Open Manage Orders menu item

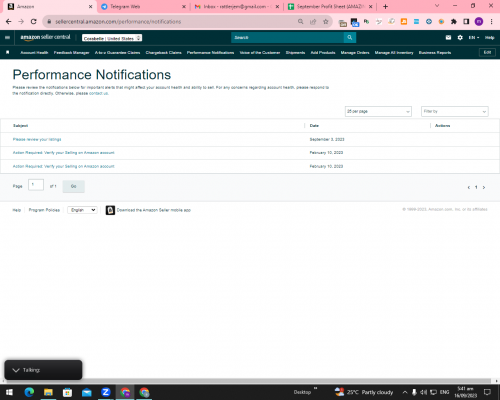(x=355, y=52)
